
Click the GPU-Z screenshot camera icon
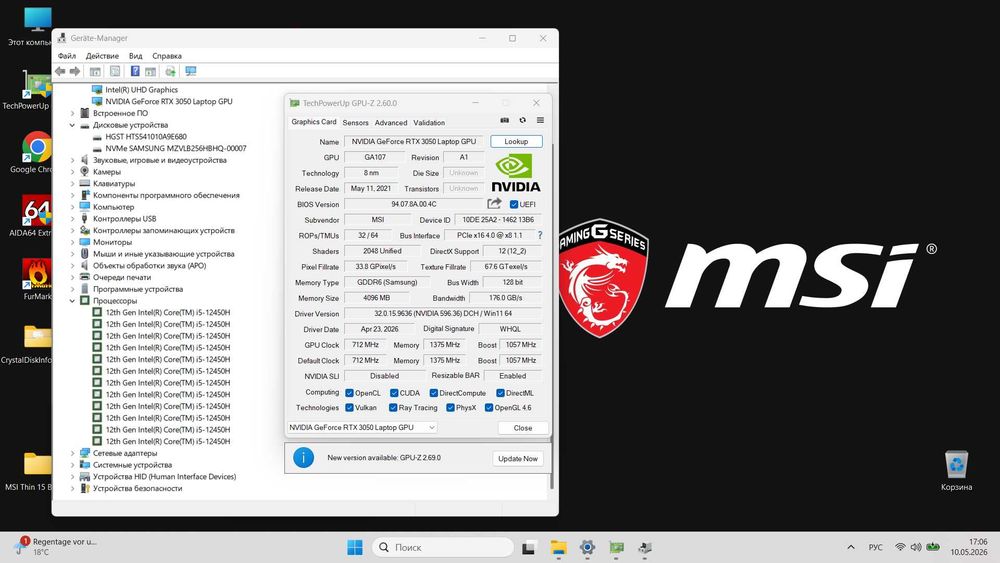(504, 121)
